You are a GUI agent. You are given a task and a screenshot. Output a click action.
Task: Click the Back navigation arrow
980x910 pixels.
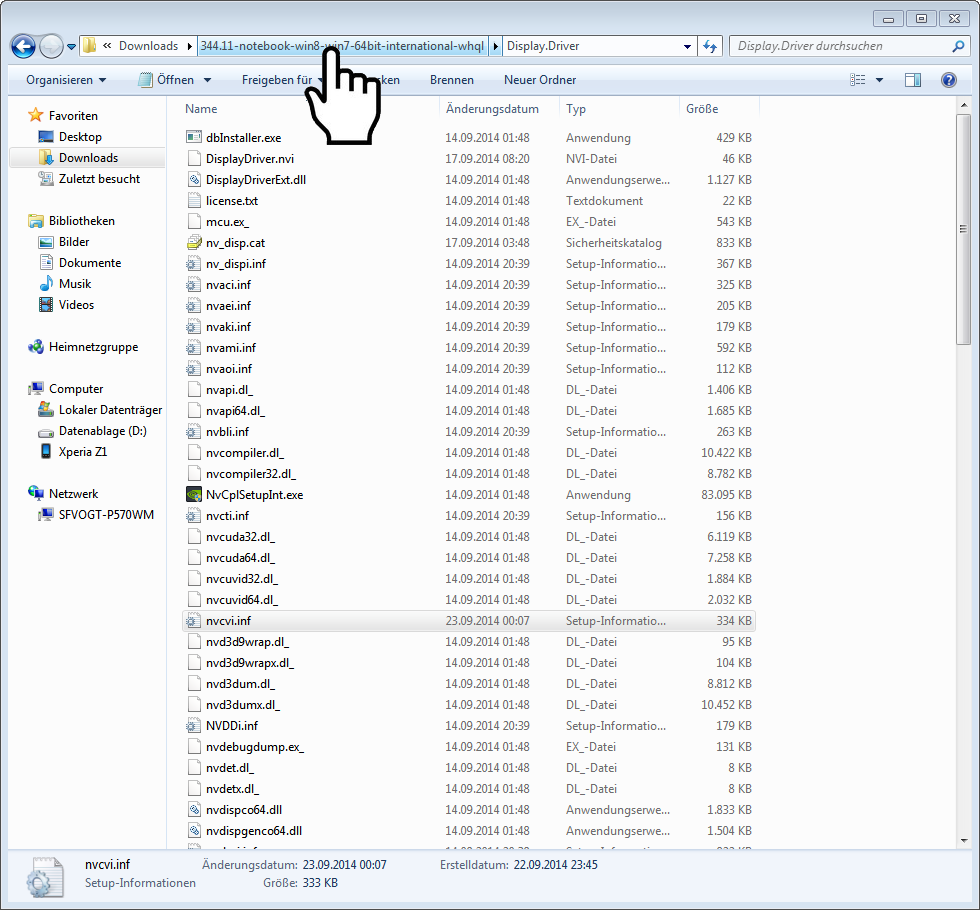23,46
